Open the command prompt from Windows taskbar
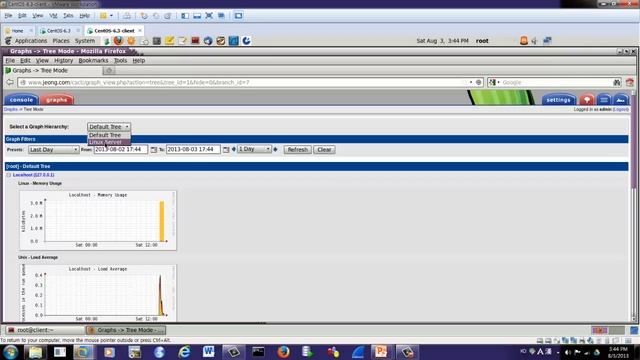 (x=258, y=352)
